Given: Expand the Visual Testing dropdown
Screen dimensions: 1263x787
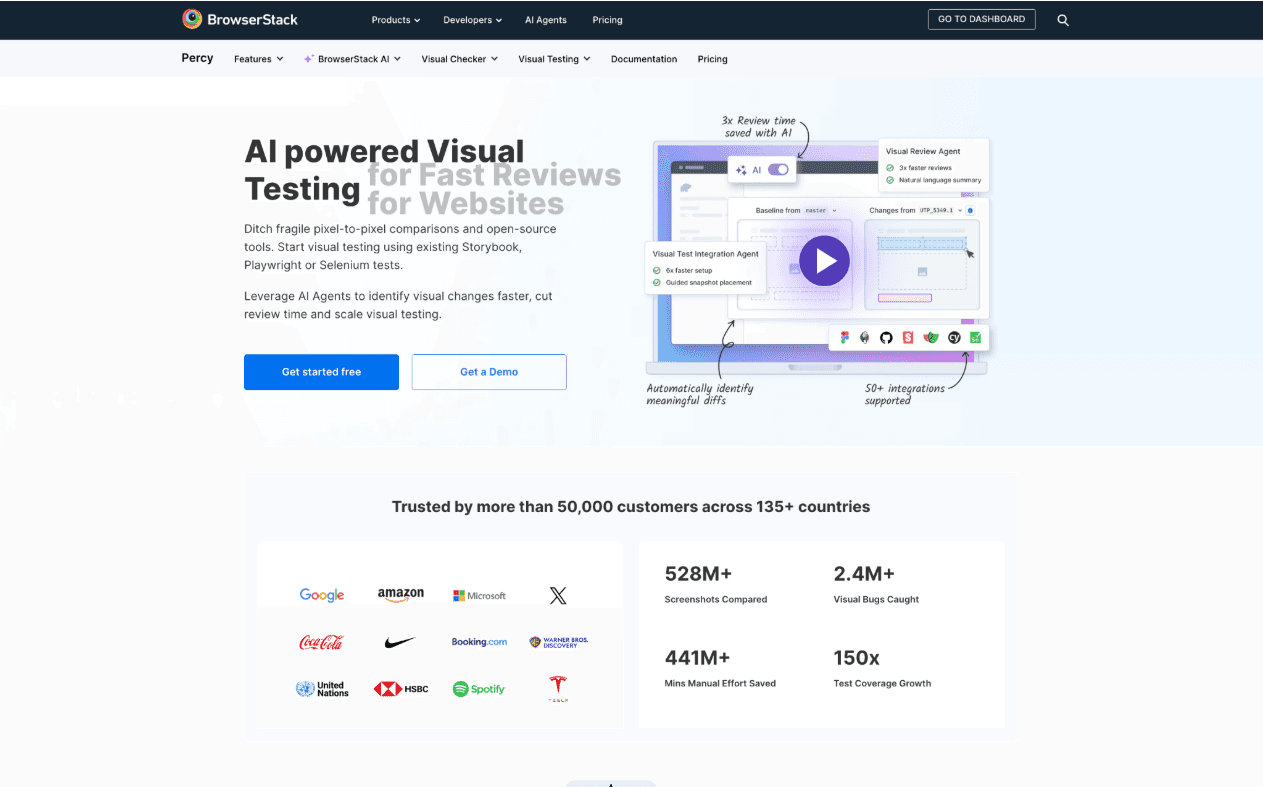Looking at the screenshot, I should [x=554, y=59].
